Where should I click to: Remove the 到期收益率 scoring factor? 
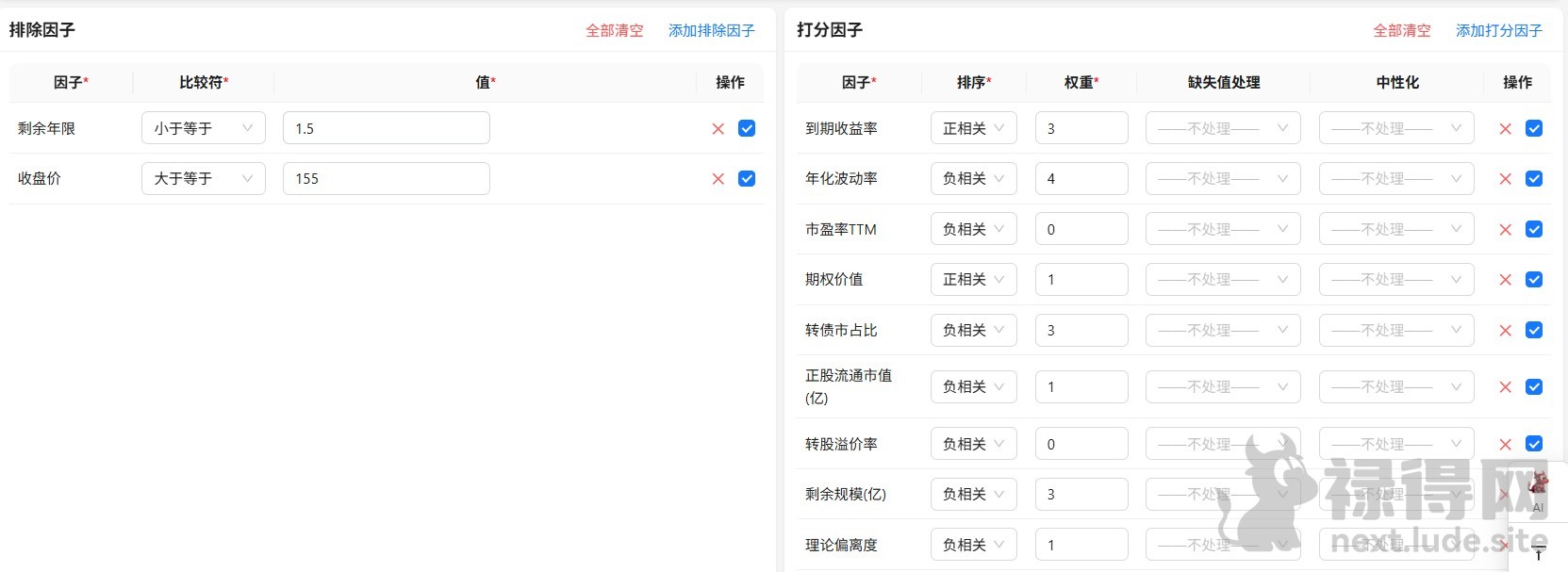point(1505,129)
